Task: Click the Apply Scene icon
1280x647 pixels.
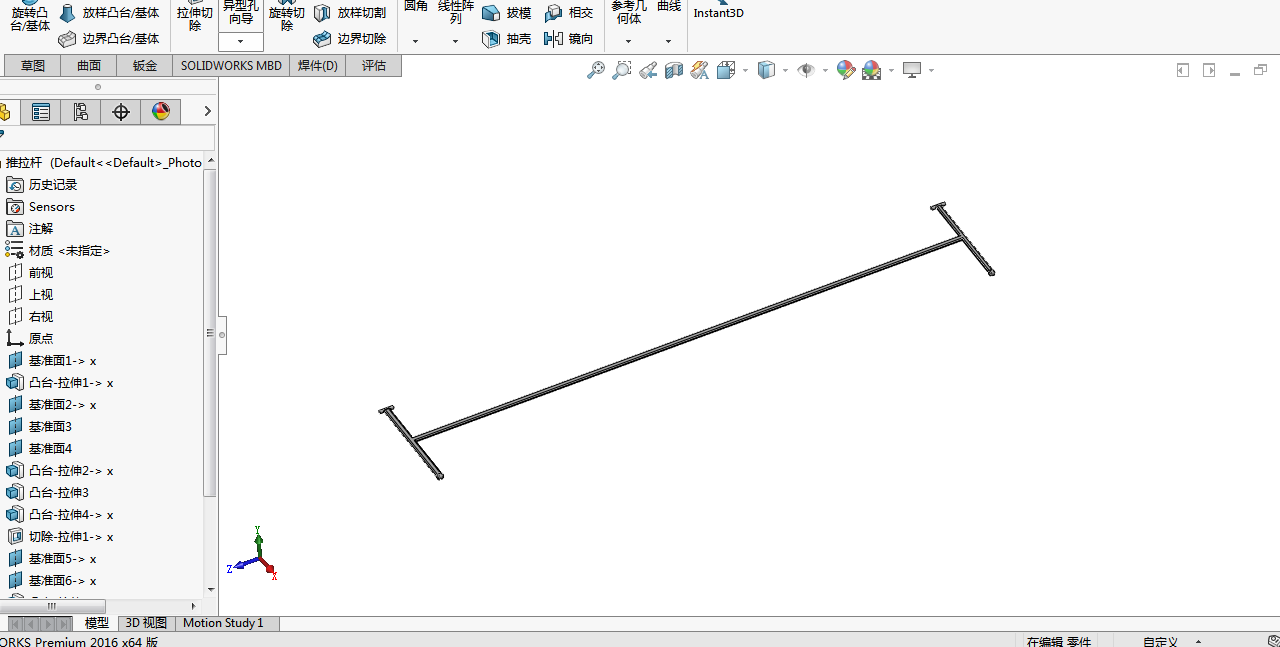Action: [872, 70]
